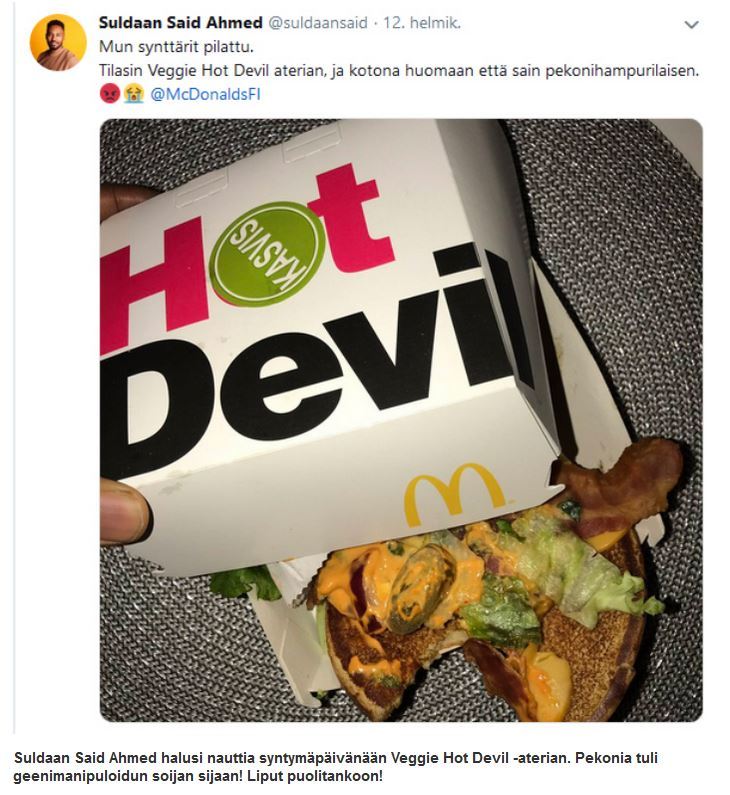The height and width of the screenshot is (795, 730).
Task: Click Suldaan Said Ahmed's profile avatar
Action: [x=57, y=42]
